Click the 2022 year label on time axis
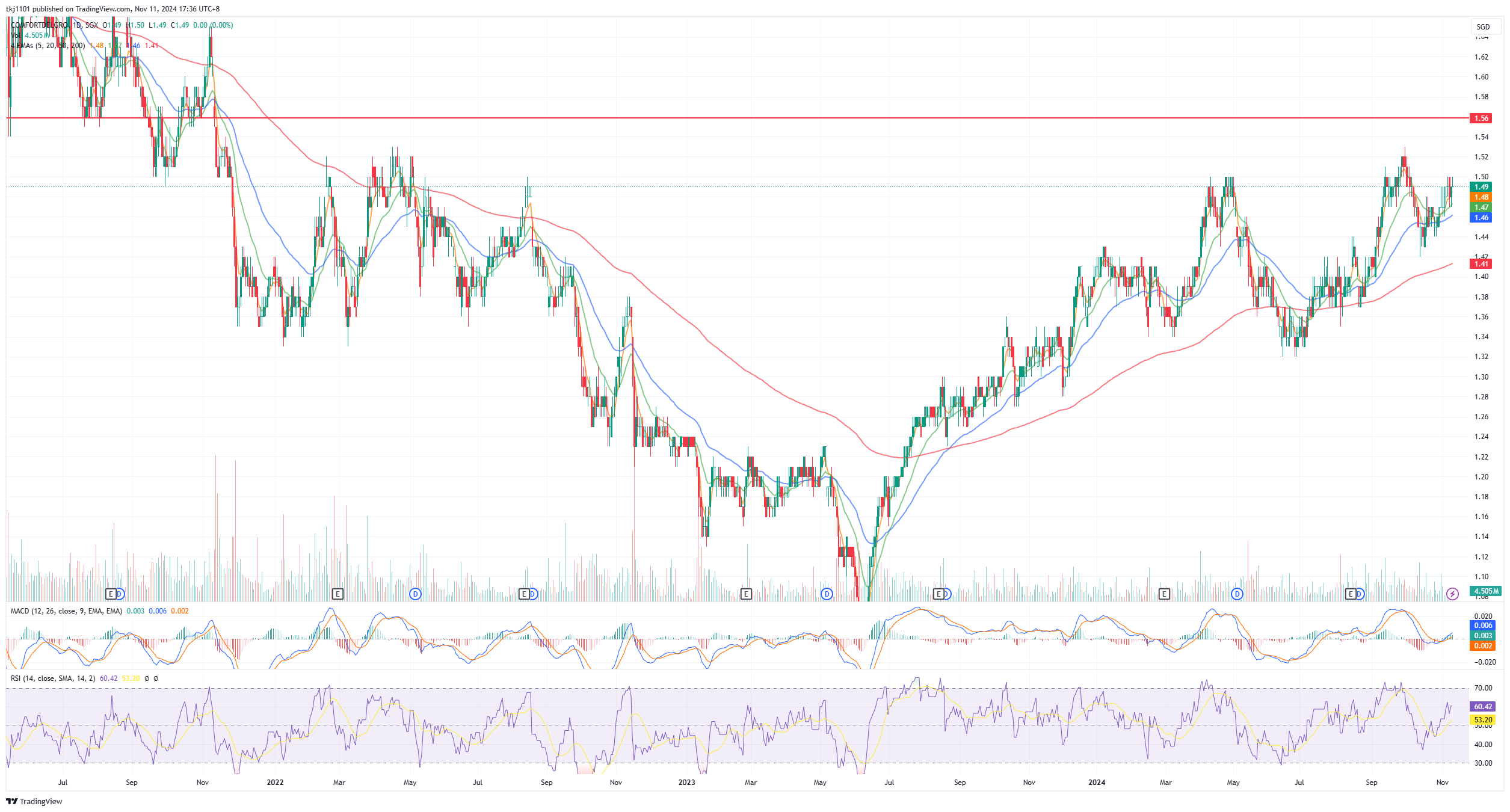This screenshot has width=1510, height=812. pos(275,783)
